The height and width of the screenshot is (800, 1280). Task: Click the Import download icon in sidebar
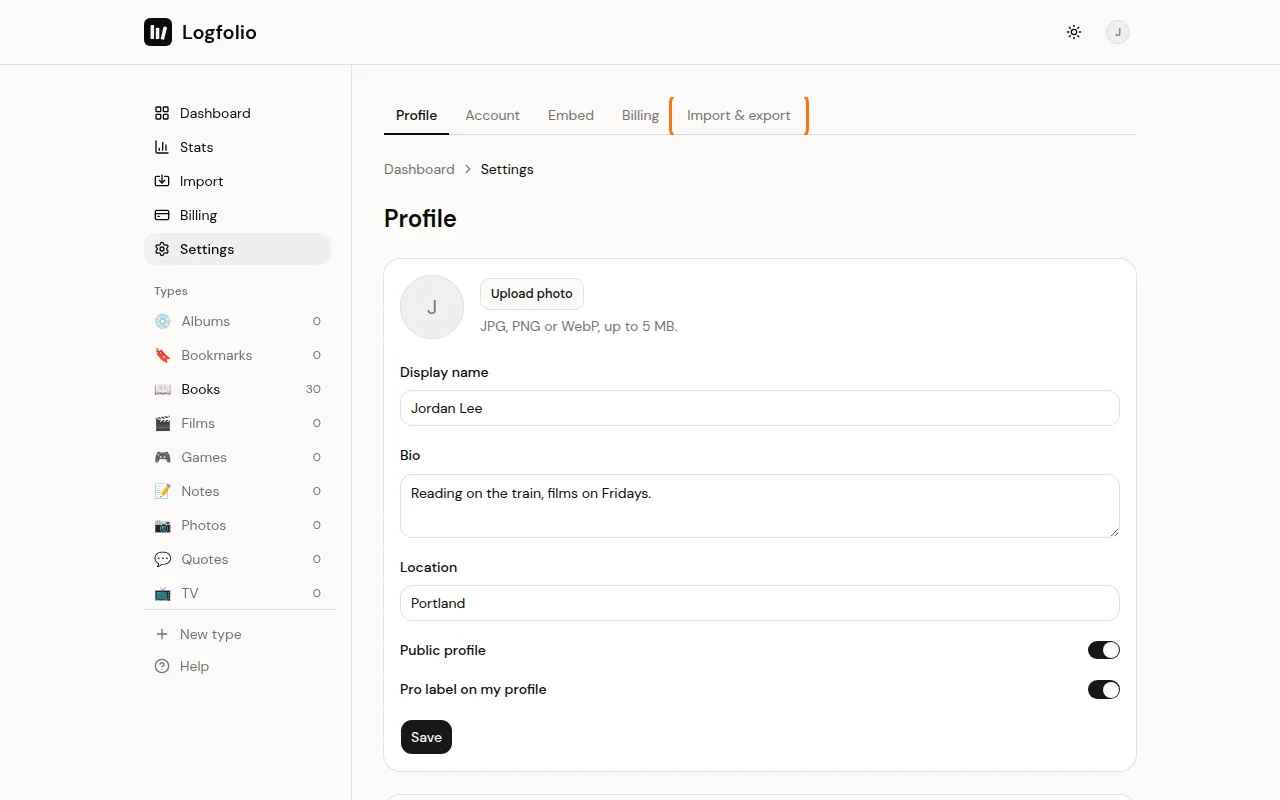click(162, 181)
